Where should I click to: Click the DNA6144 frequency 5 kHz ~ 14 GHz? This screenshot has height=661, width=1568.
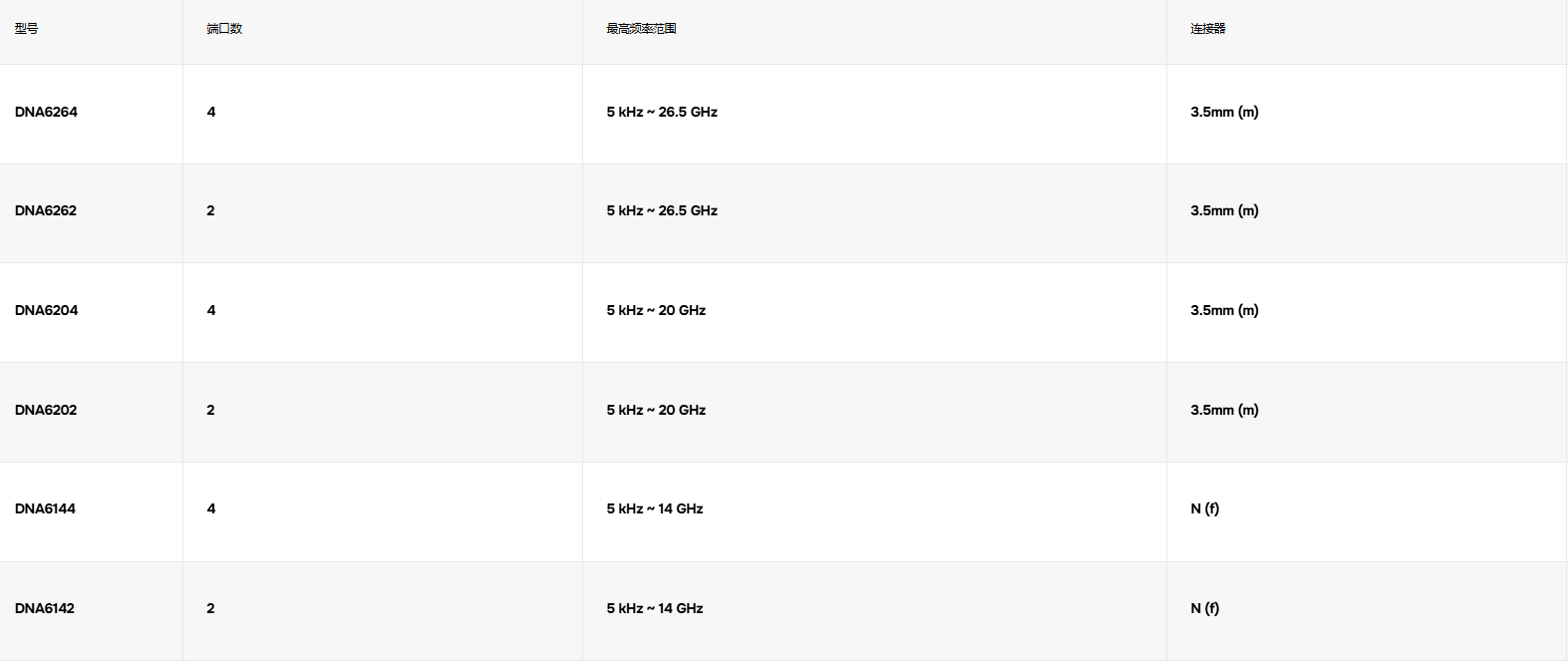[655, 508]
